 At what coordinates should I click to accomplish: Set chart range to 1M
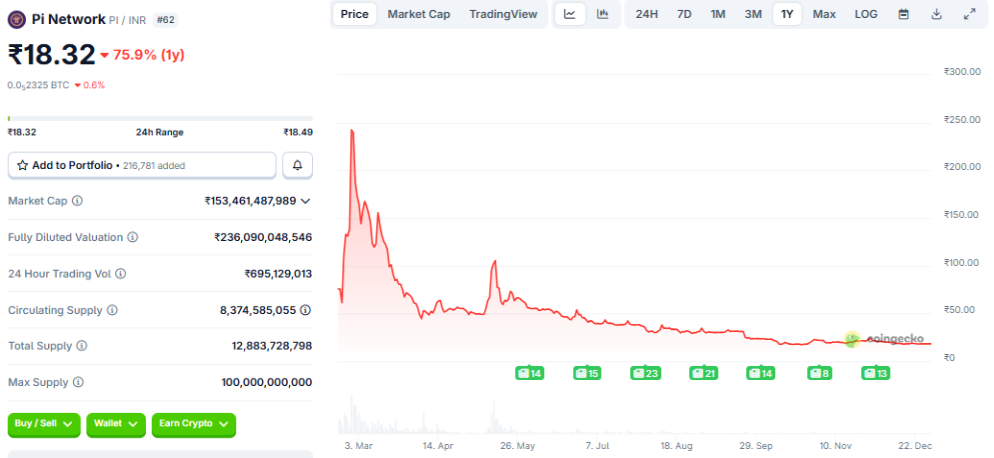[x=718, y=14]
